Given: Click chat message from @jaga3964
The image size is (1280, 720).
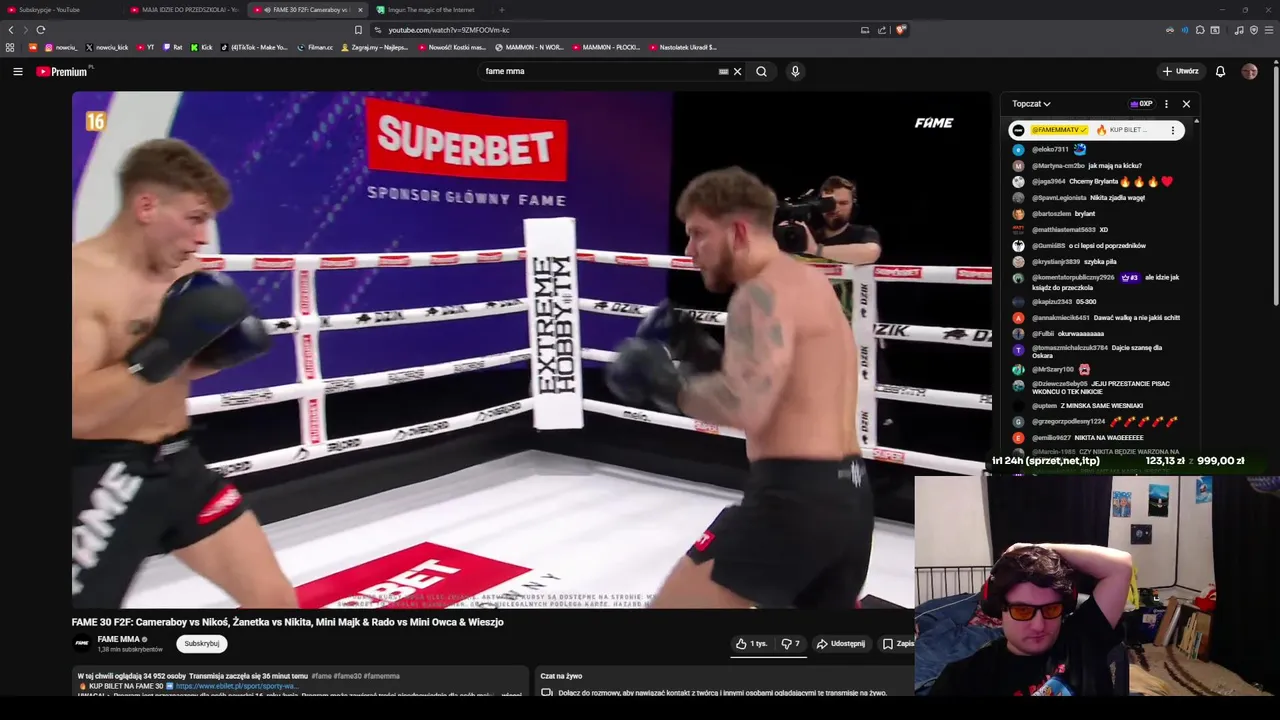Looking at the screenshot, I should click(x=1092, y=182).
